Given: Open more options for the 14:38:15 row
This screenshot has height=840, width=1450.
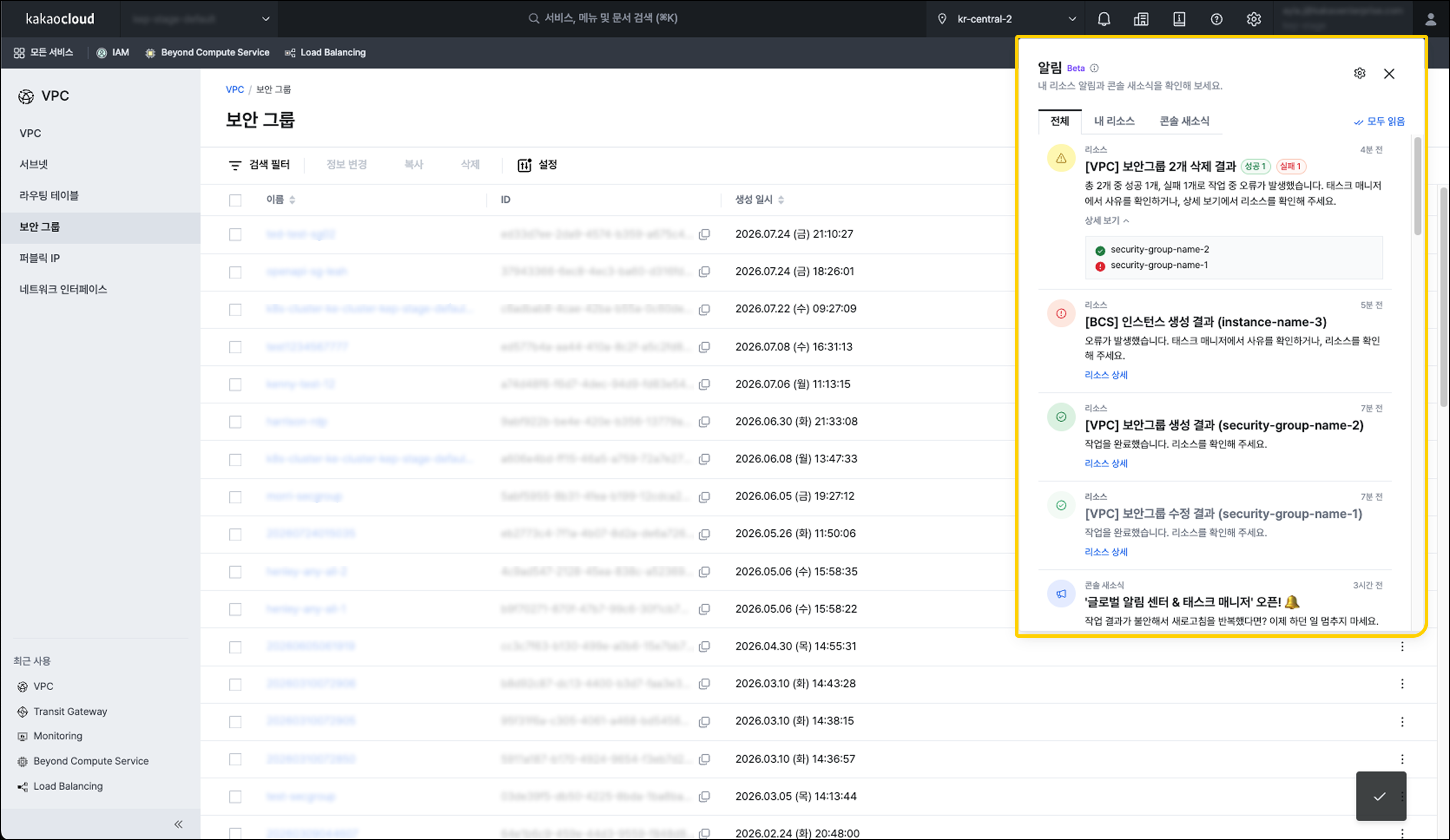Looking at the screenshot, I should click(x=1402, y=722).
